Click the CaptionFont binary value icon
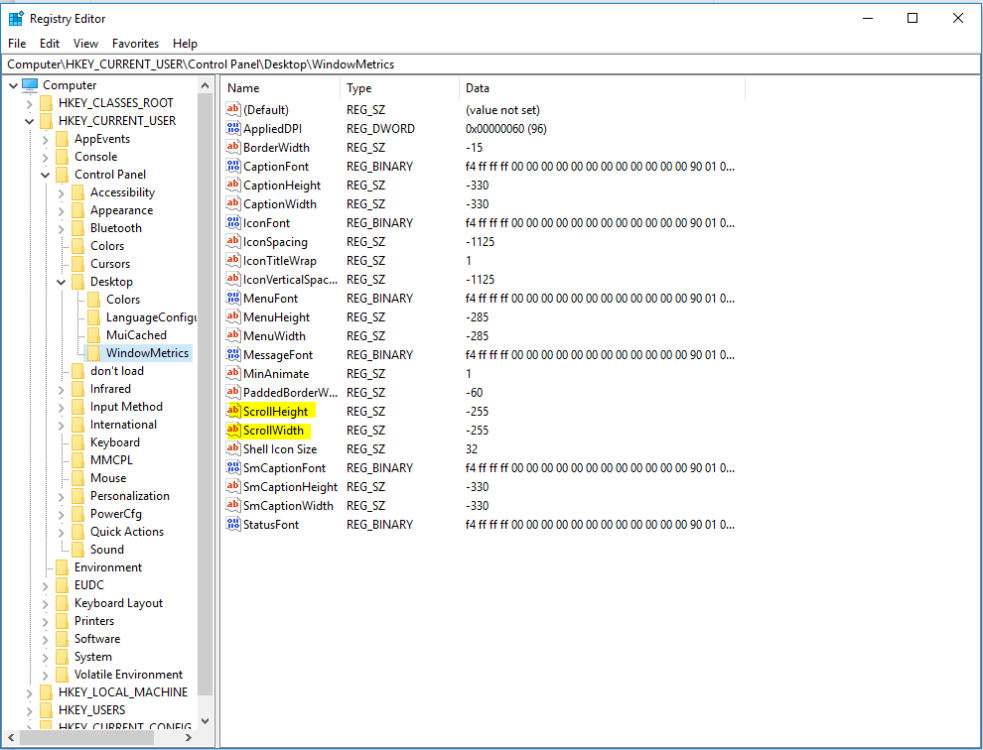The height and width of the screenshot is (750, 983). [x=234, y=167]
